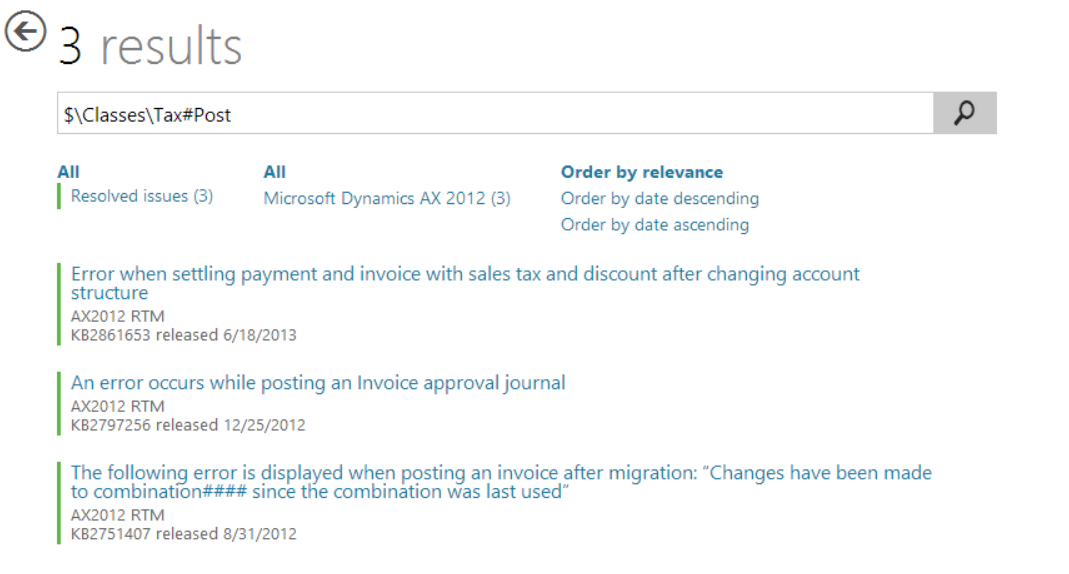This screenshot has width=1069, height=574.
Task: Sort results by date descending
Action: click(659, 198)
